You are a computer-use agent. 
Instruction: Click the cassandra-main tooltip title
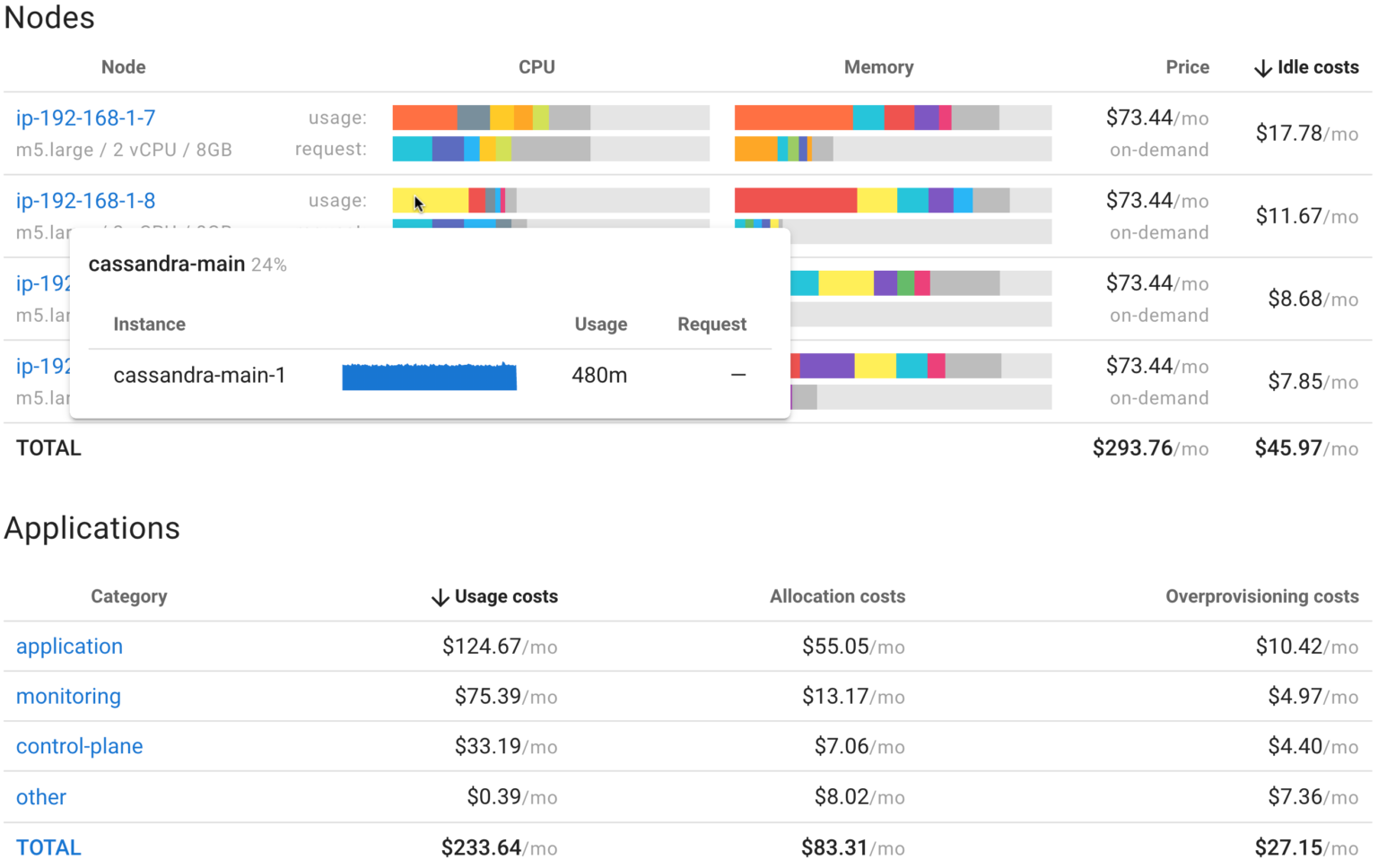166,264
